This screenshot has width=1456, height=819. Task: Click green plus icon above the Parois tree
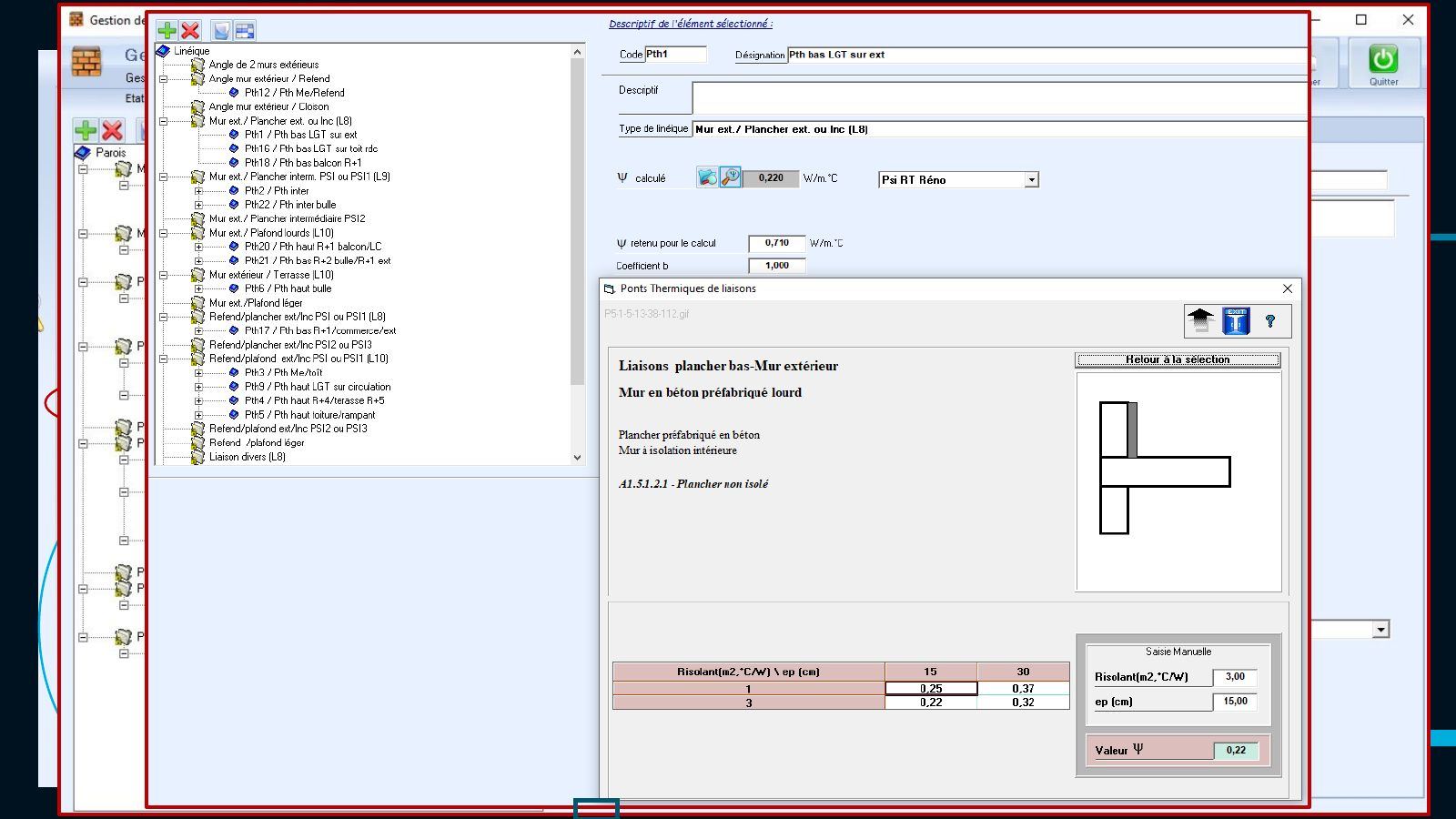tap(86, 130)
